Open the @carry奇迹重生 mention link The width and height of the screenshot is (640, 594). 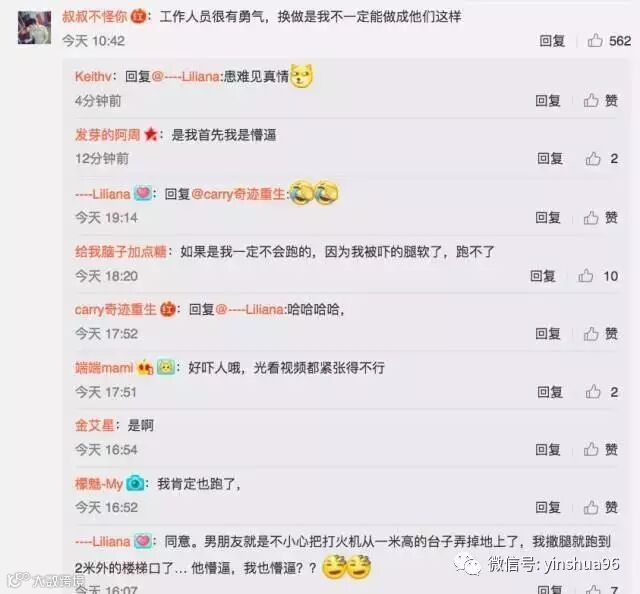pyautogui.click(x=238, y=194)
